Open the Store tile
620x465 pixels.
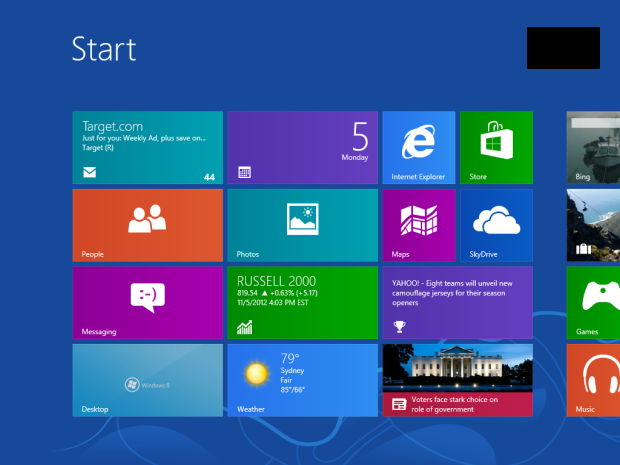pos(496,147)
